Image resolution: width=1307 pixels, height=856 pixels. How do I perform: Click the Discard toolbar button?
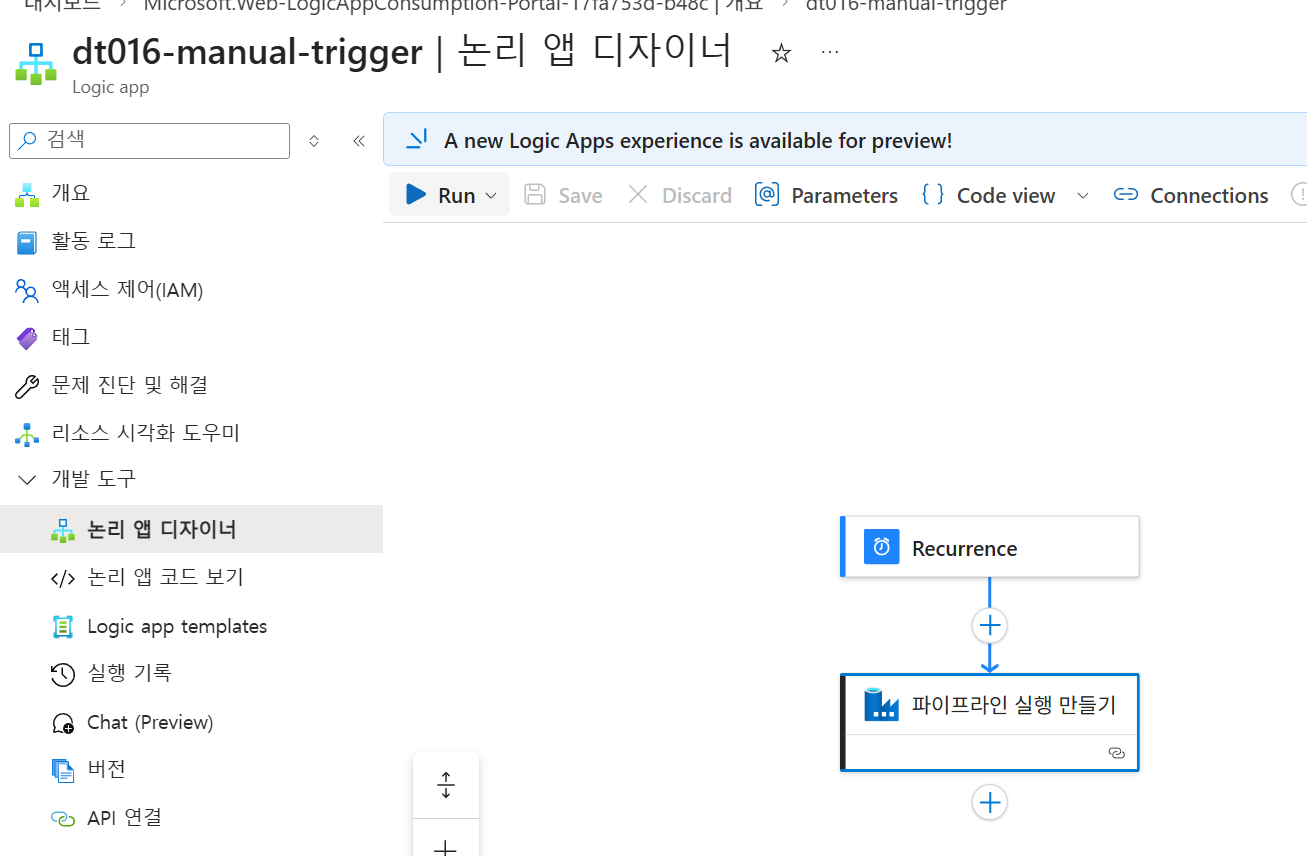pyautogui.click(x=680, y=195)
